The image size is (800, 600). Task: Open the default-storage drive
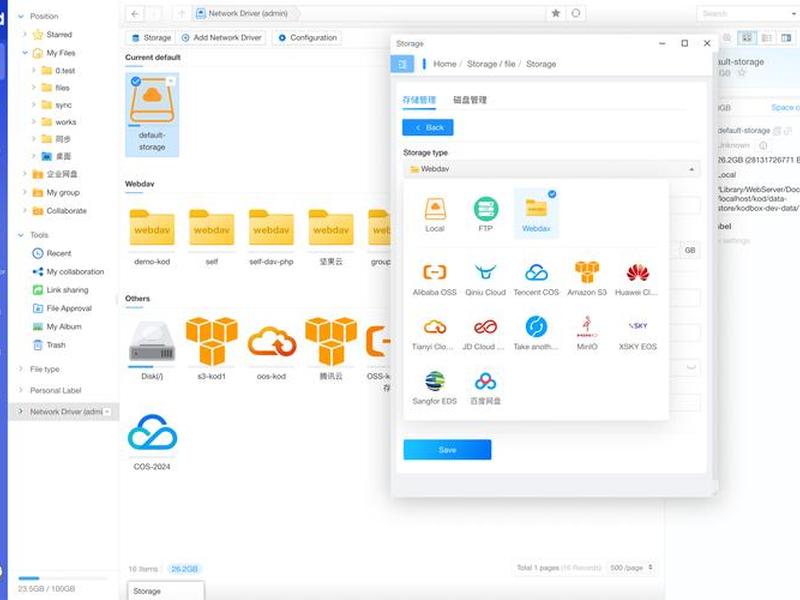(152, 115)
